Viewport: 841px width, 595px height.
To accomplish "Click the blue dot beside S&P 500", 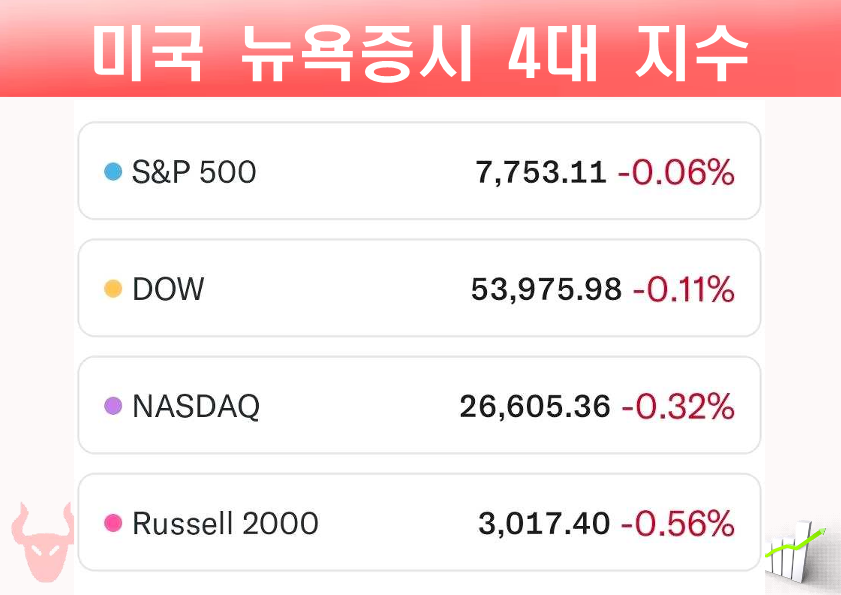I will 113,172.
